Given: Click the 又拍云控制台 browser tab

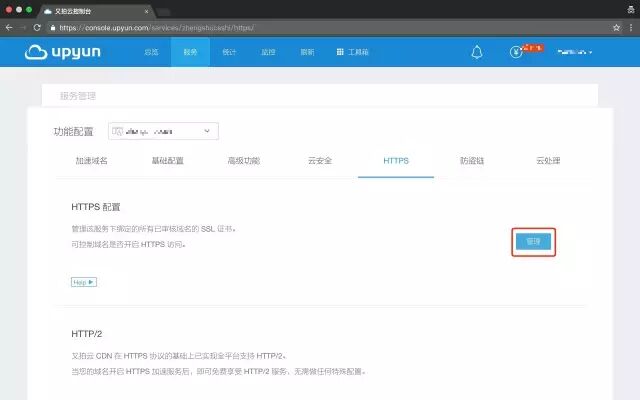Looking at the screenshot, I should click(96, 11).
